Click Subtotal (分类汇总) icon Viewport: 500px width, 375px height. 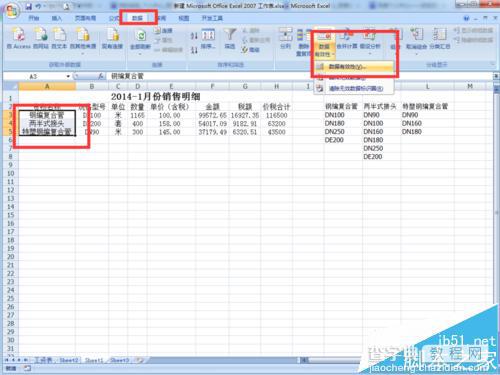tap(440, 35)
